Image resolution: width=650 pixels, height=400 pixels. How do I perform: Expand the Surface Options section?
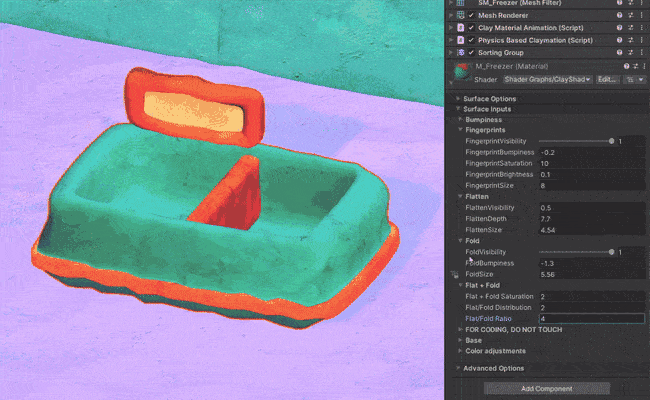point(489,99)
